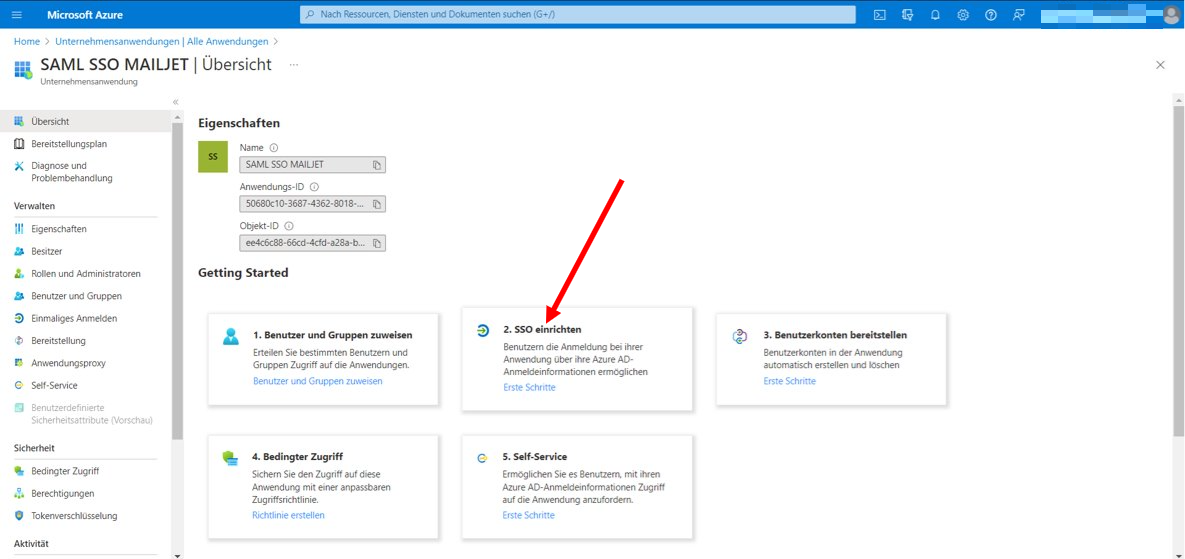This screenshot has height=559, width=1185.
Task: Click Erste Schritte under Self-Service
Action: click(x=528, y=515)
